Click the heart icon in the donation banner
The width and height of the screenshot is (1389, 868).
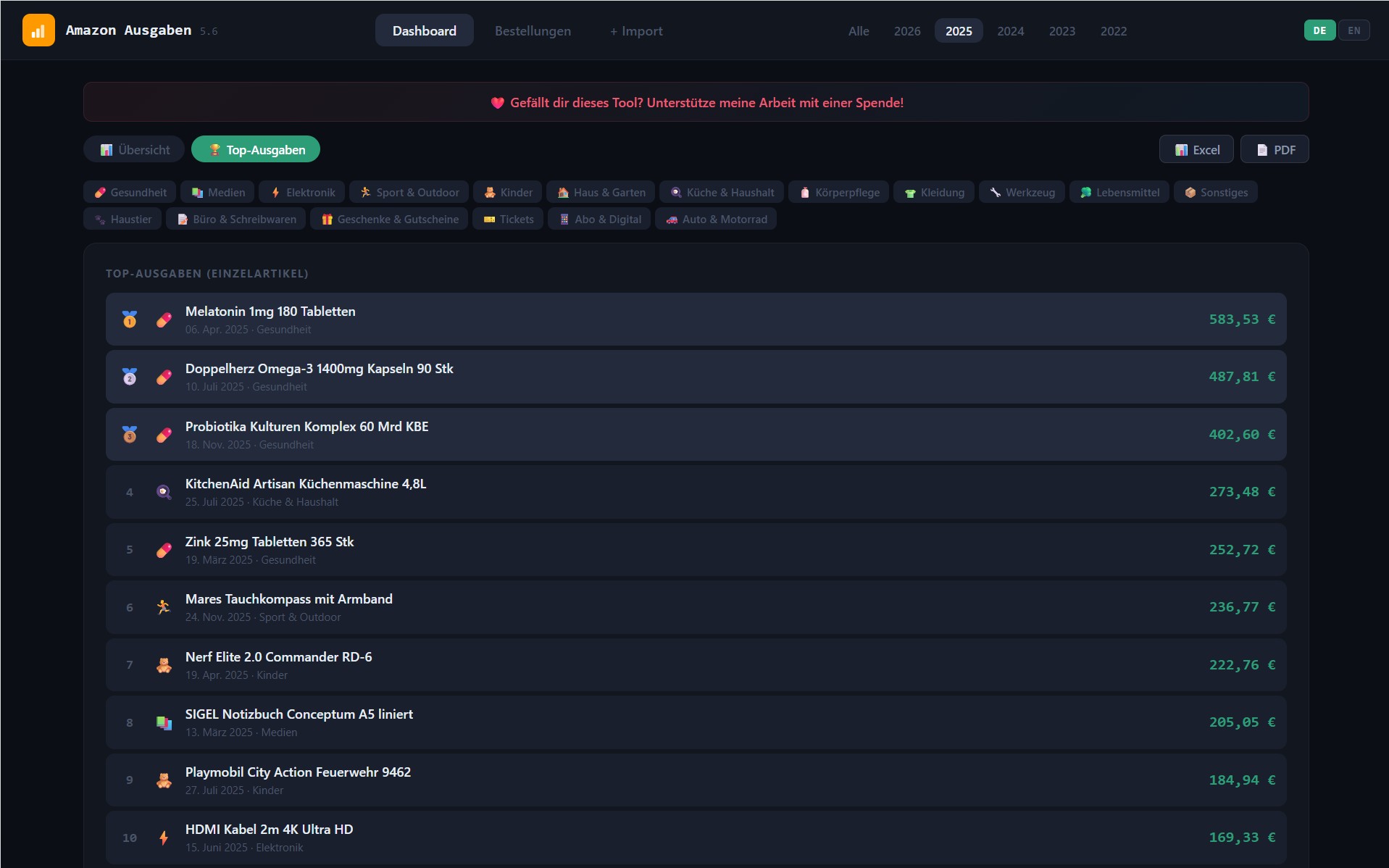pos(498,103)
